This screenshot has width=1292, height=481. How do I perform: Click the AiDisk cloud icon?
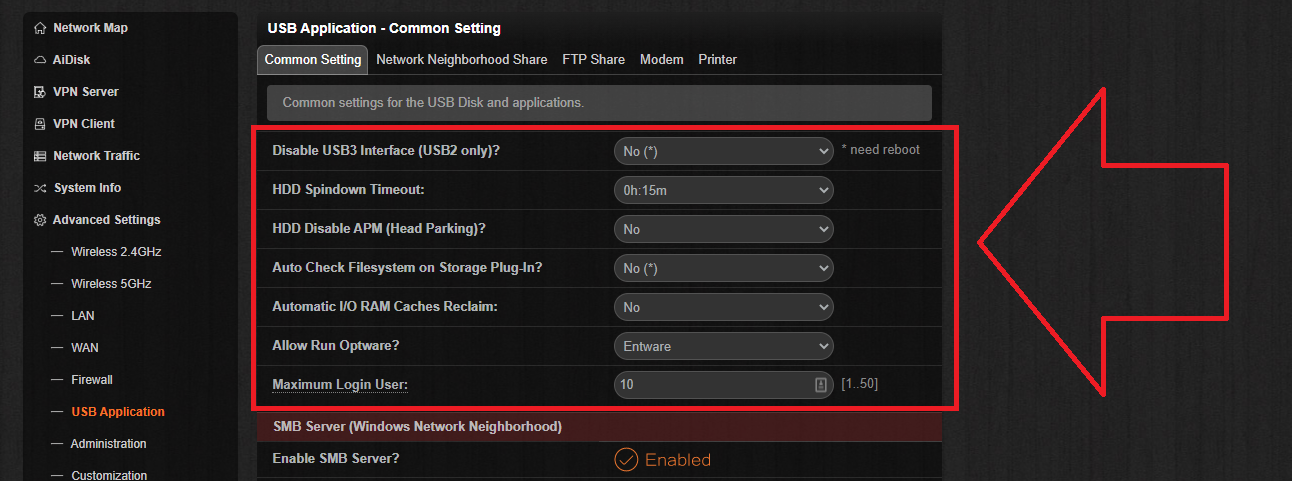tap(40, 60)
